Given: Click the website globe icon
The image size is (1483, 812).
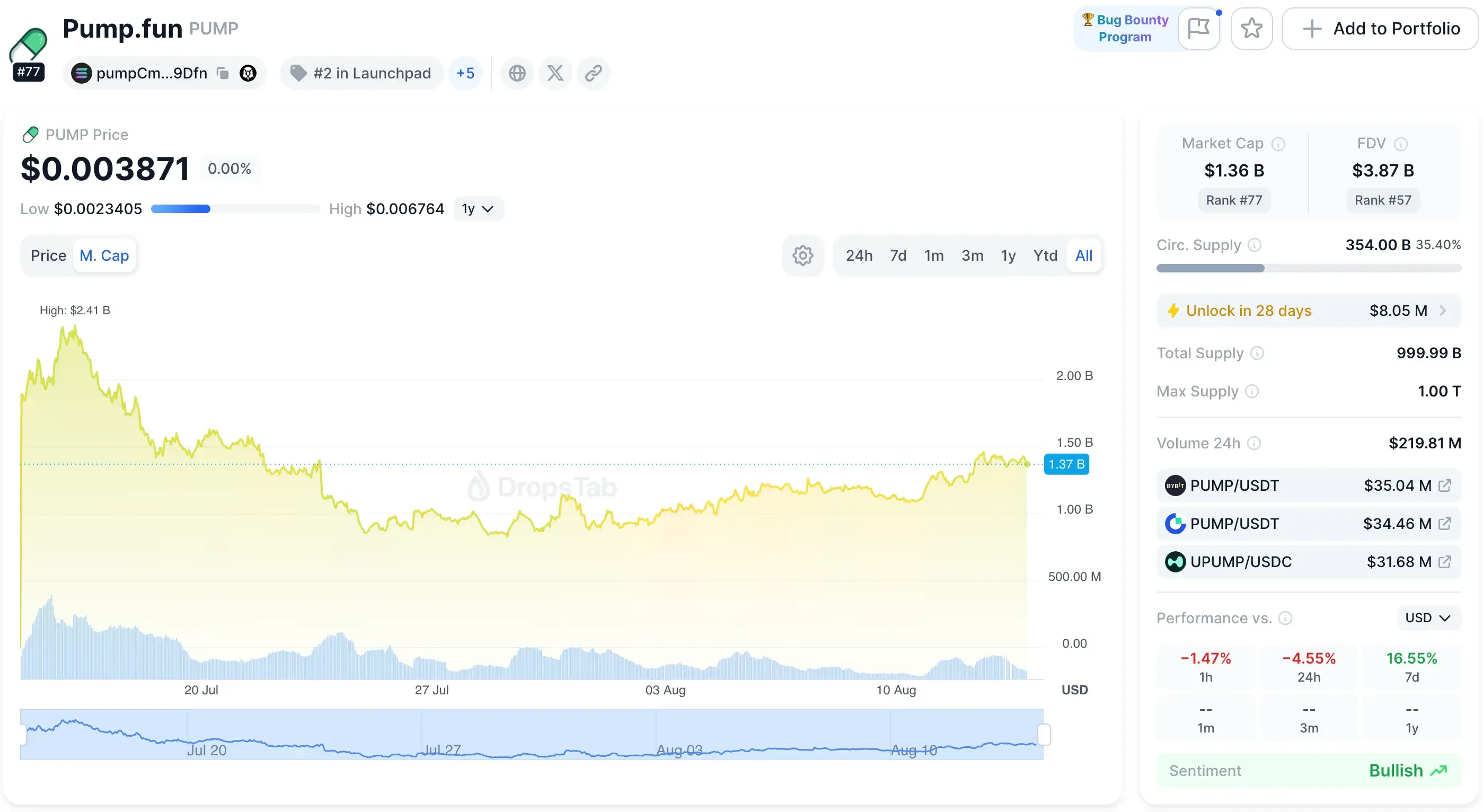Looking at the screenshot, I should [x=516, y=73].
